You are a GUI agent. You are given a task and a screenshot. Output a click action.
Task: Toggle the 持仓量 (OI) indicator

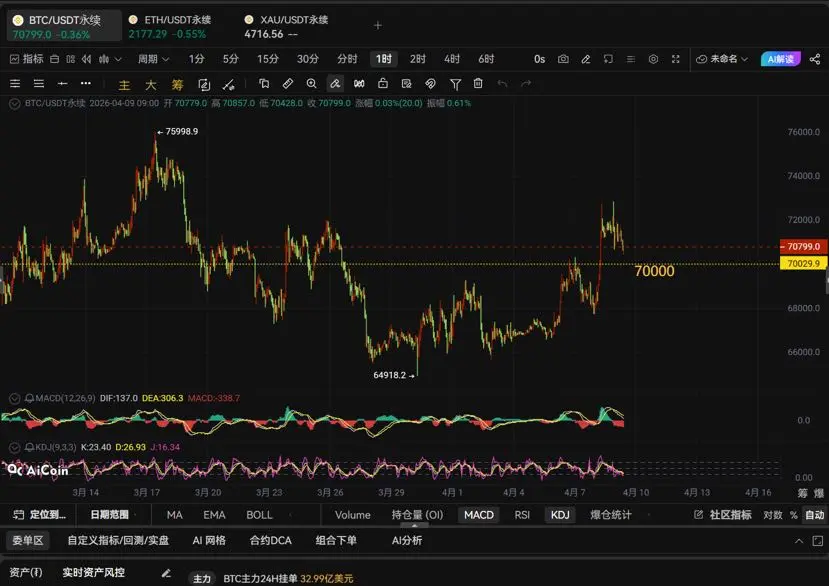(417, 515)
